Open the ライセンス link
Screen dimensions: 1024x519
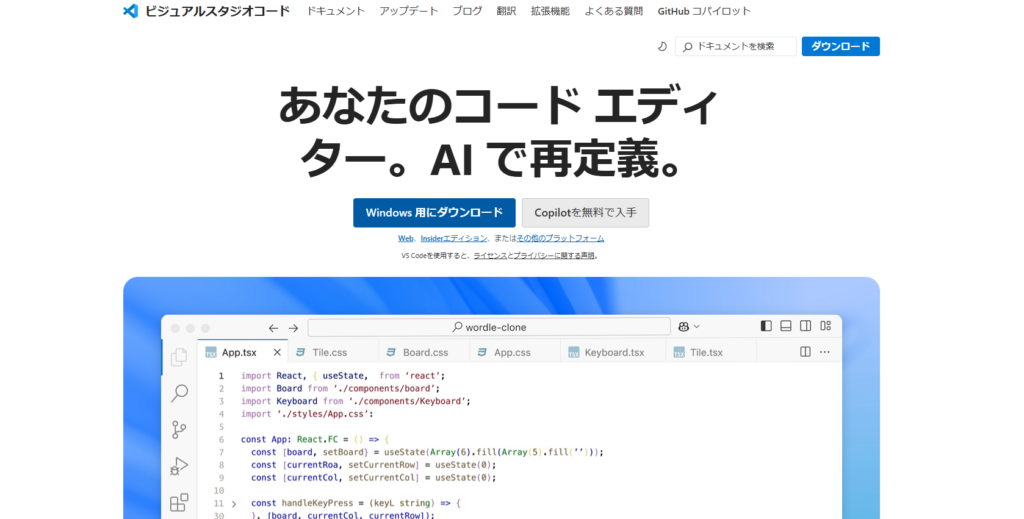point(490,256)
